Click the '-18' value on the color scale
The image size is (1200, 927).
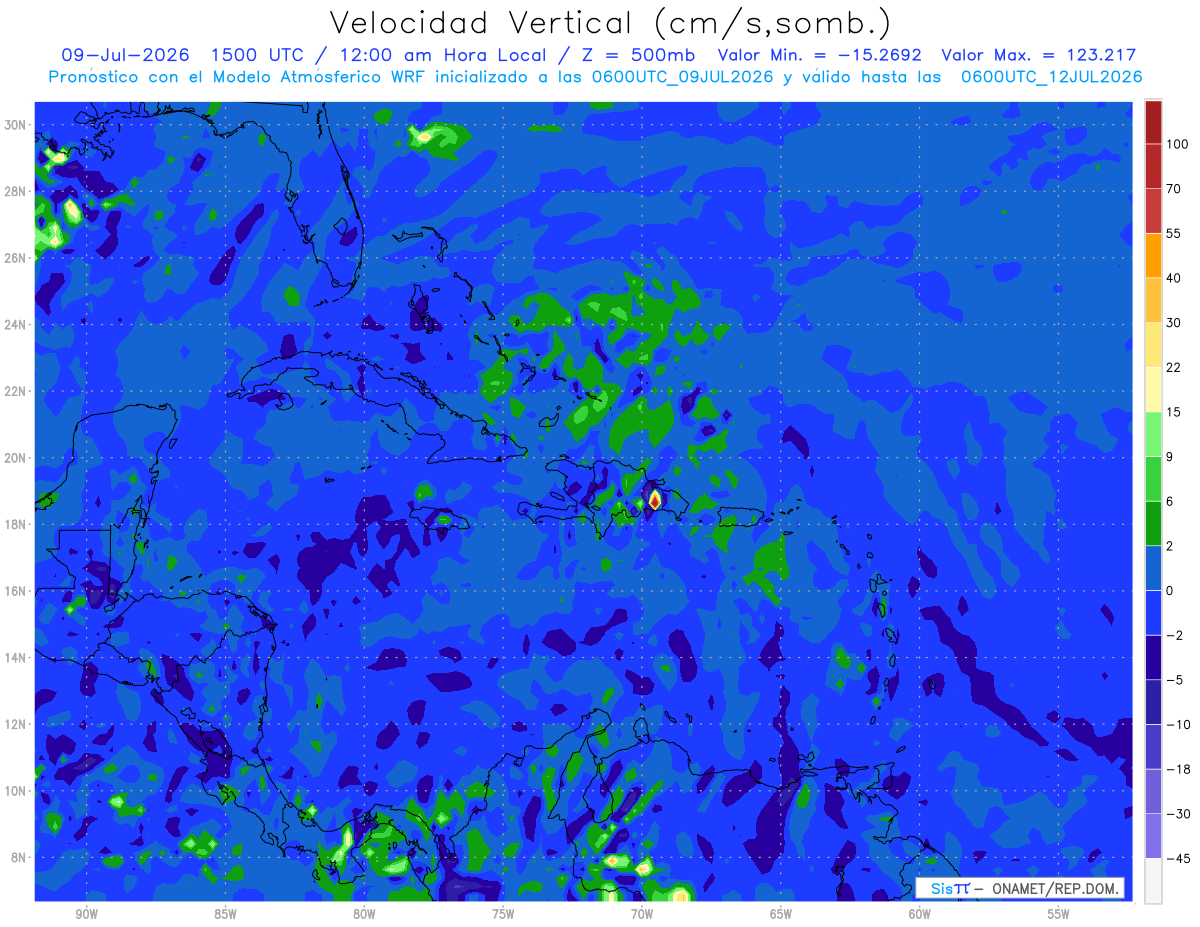(1177, 769)
